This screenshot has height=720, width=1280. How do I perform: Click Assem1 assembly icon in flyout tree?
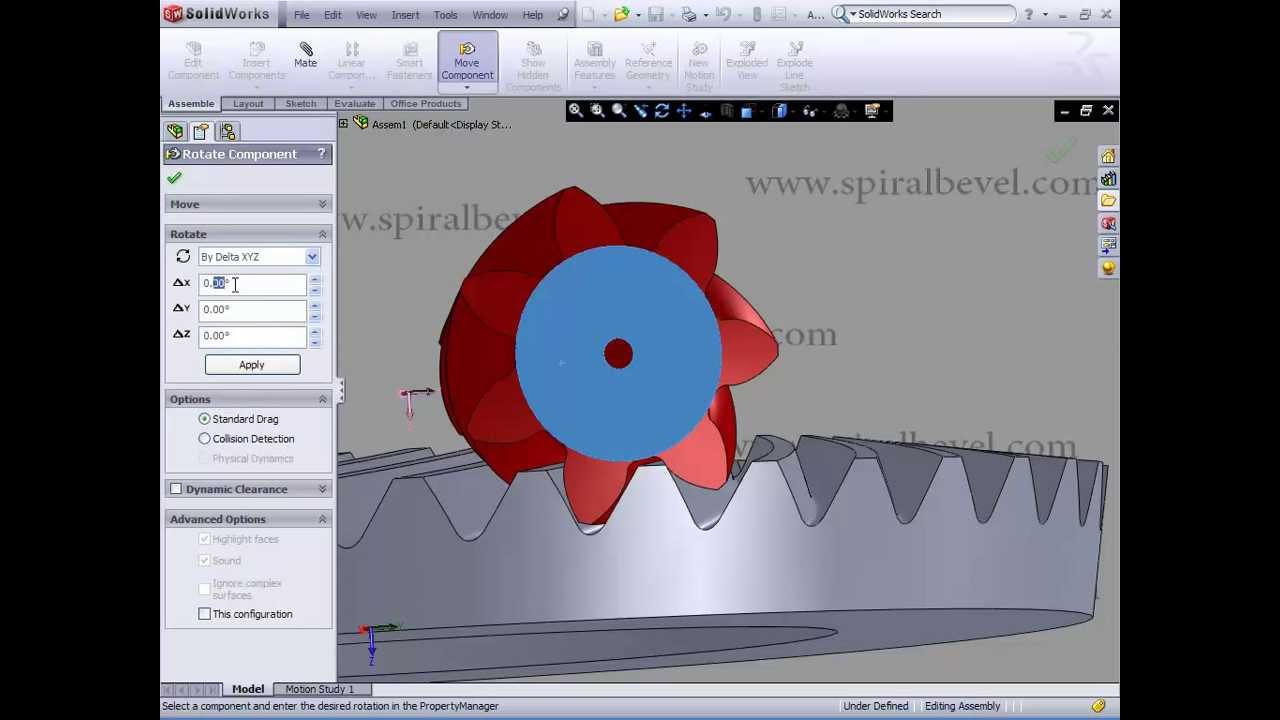(x=361, y=124)
